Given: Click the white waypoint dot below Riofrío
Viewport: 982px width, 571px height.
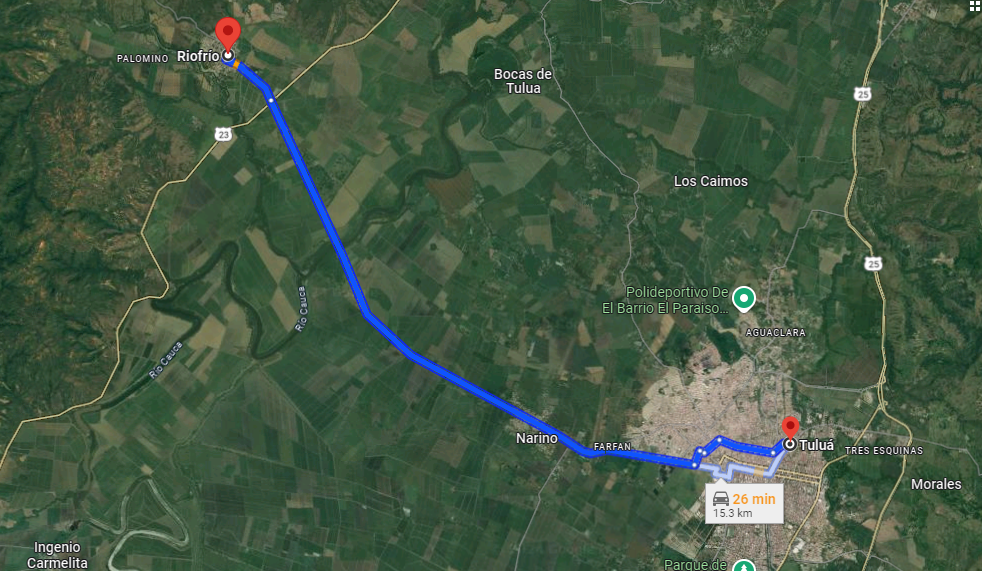Looking at the screenshot, I should click(x=271, y=100).
